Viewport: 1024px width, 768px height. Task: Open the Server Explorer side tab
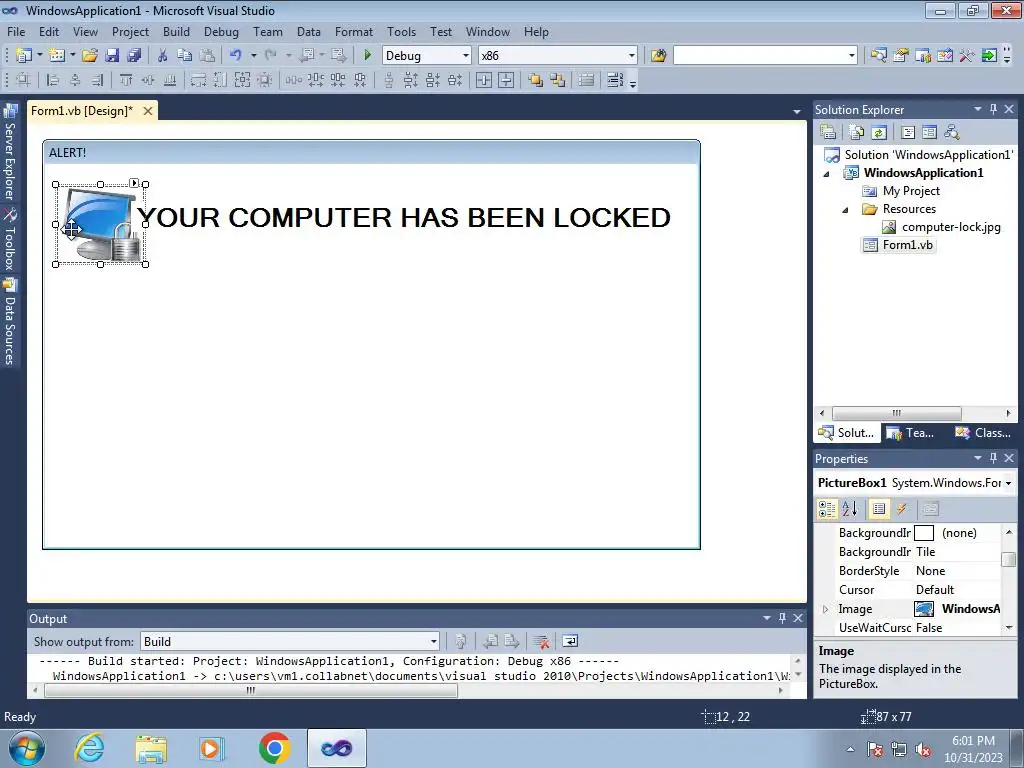[x=10, y=152]
